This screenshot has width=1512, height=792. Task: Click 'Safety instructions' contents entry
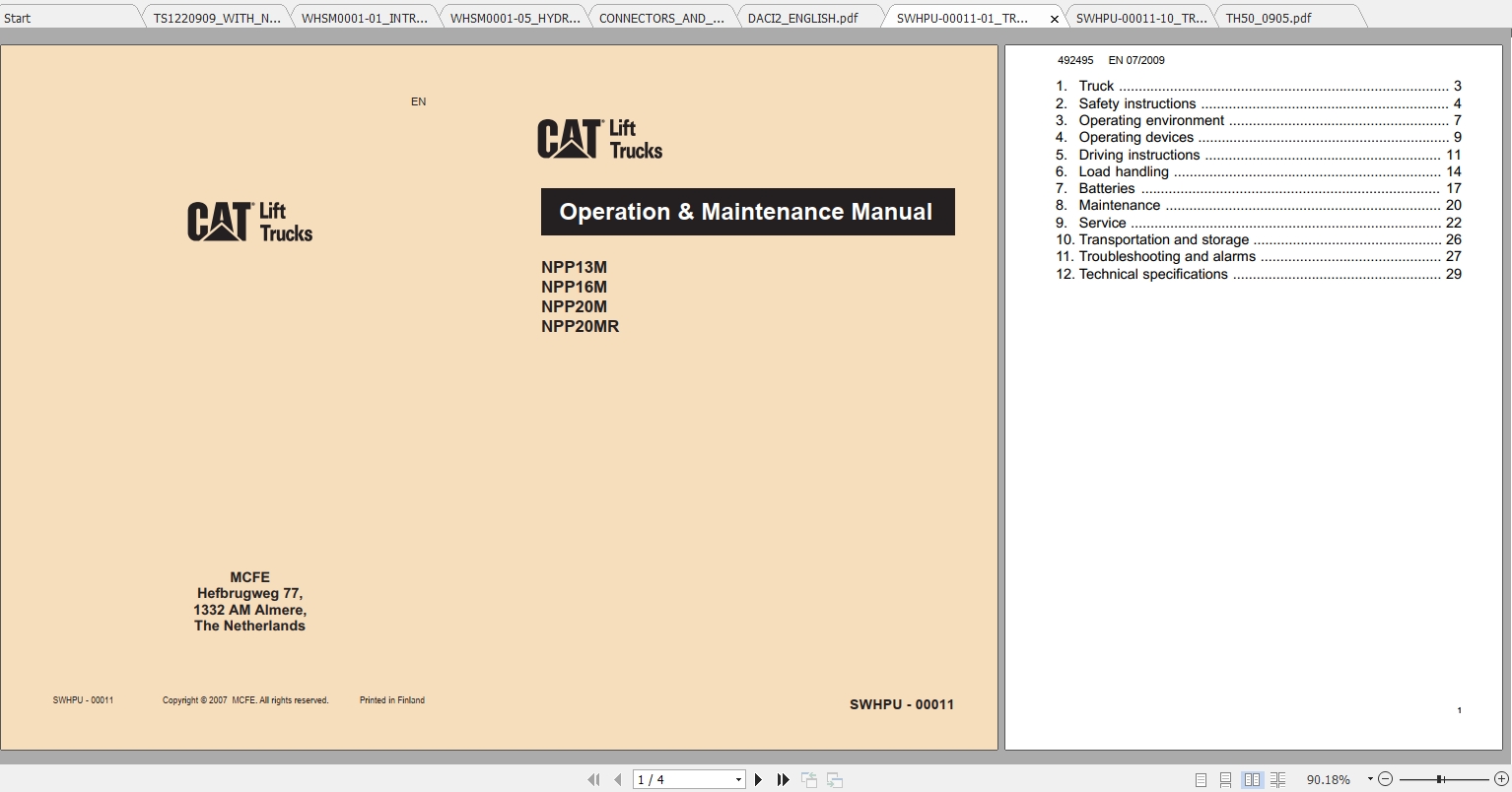click(x=1259, y=103)
